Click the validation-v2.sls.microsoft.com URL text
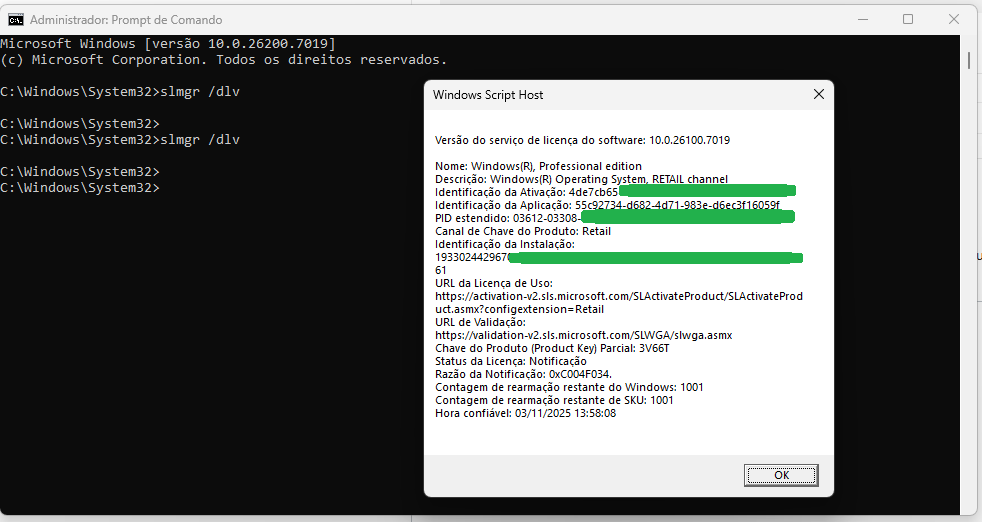Viewport: 982px width, 522px height. (584, 335)
